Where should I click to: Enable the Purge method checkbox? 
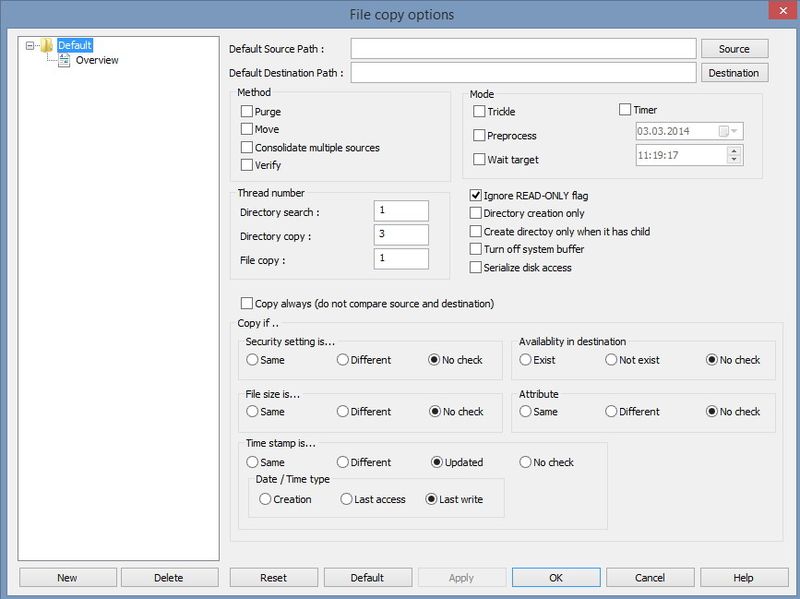coord(247,112)
